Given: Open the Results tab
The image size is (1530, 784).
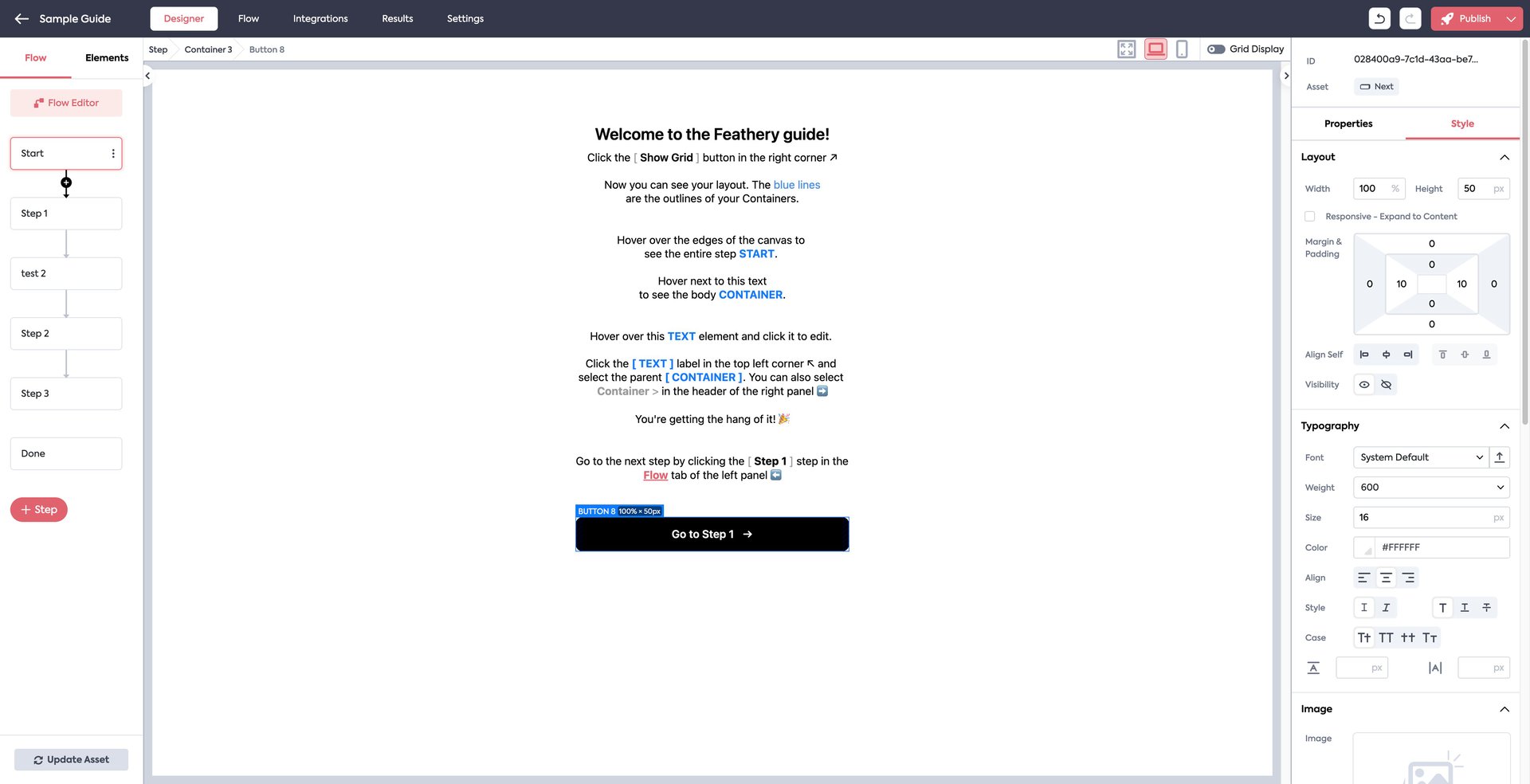Looking at the screenshot, I should [398, 18].
